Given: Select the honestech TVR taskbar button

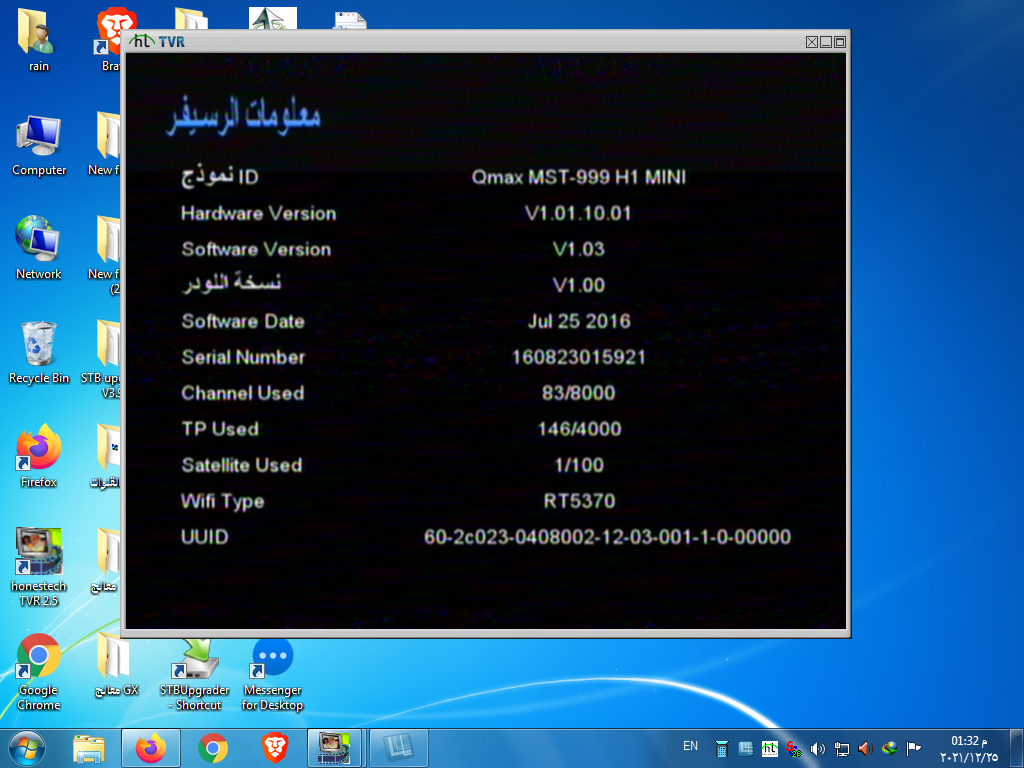Looking at the screenshot, I should pos(334,748).
